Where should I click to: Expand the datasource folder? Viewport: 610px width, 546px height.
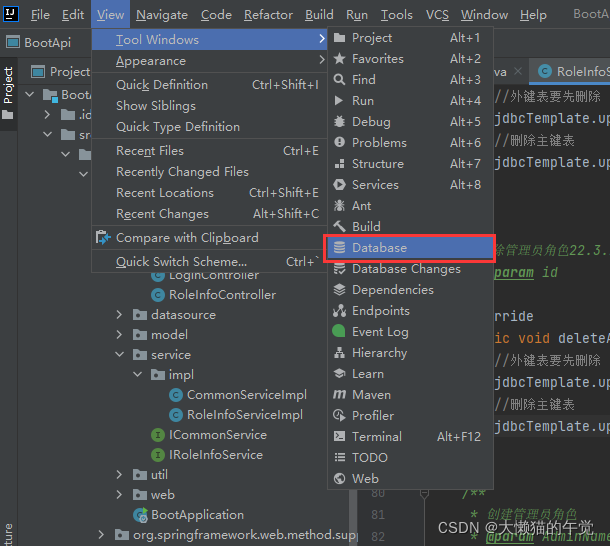[119, 314]
